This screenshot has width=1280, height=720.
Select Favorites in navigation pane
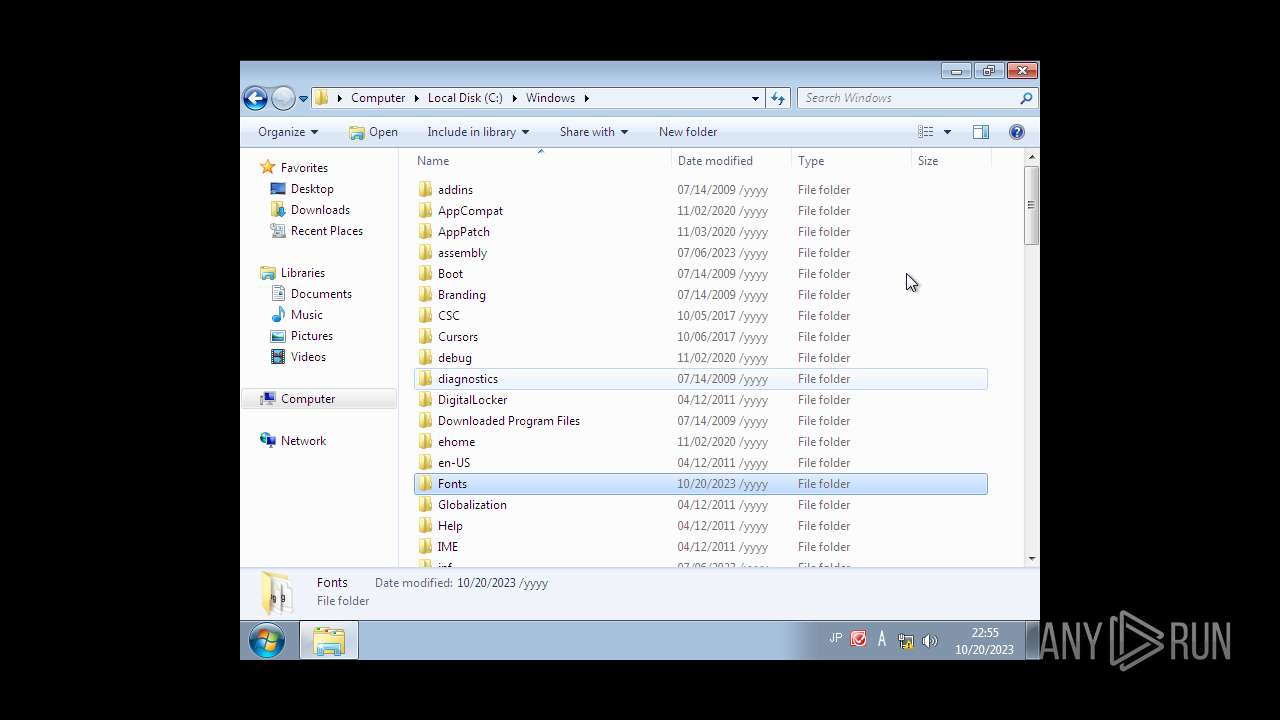[304, 168]
